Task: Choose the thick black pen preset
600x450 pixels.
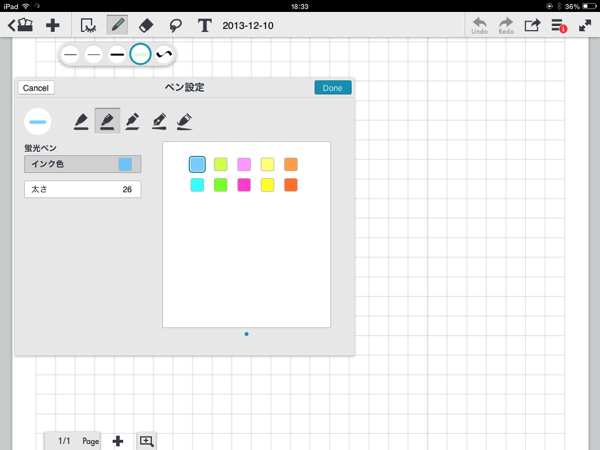Action: click(117, 54)
